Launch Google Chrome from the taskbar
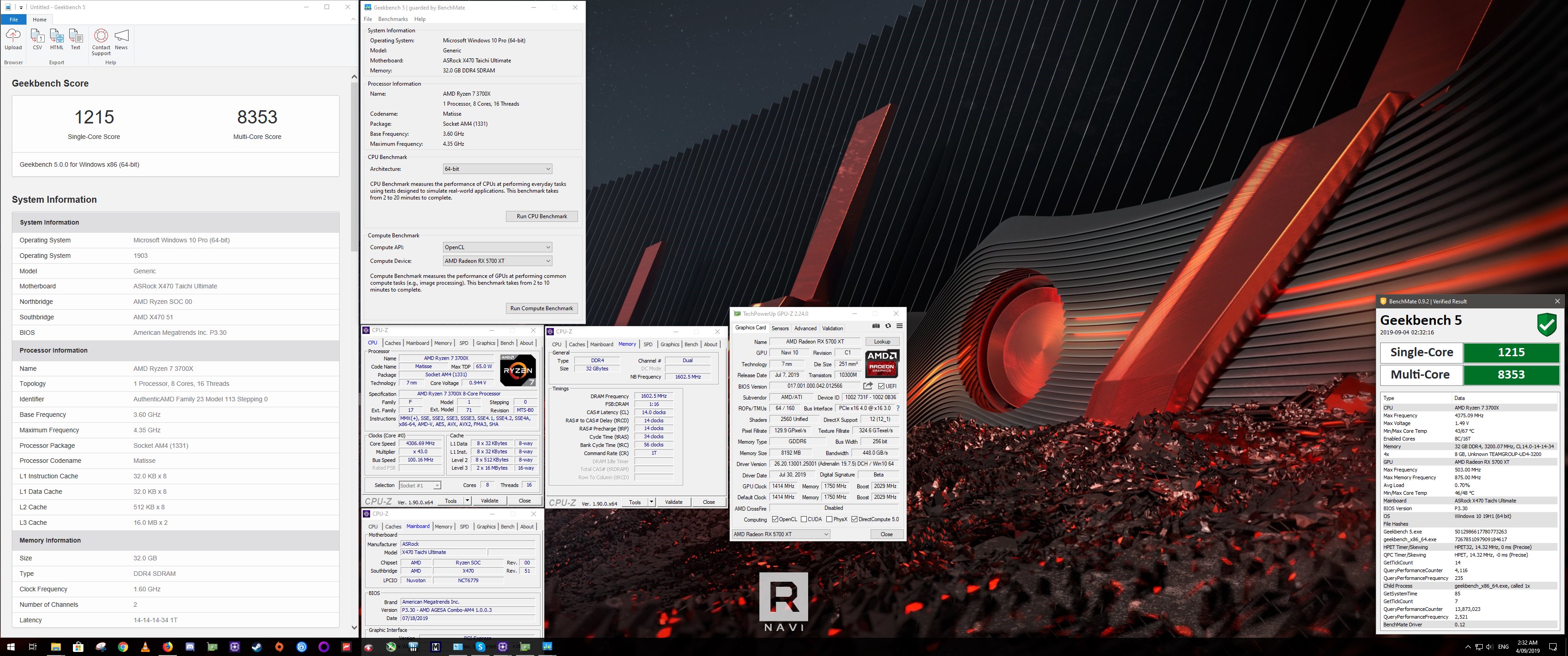 pyautogui.click(x=123, y=647)
